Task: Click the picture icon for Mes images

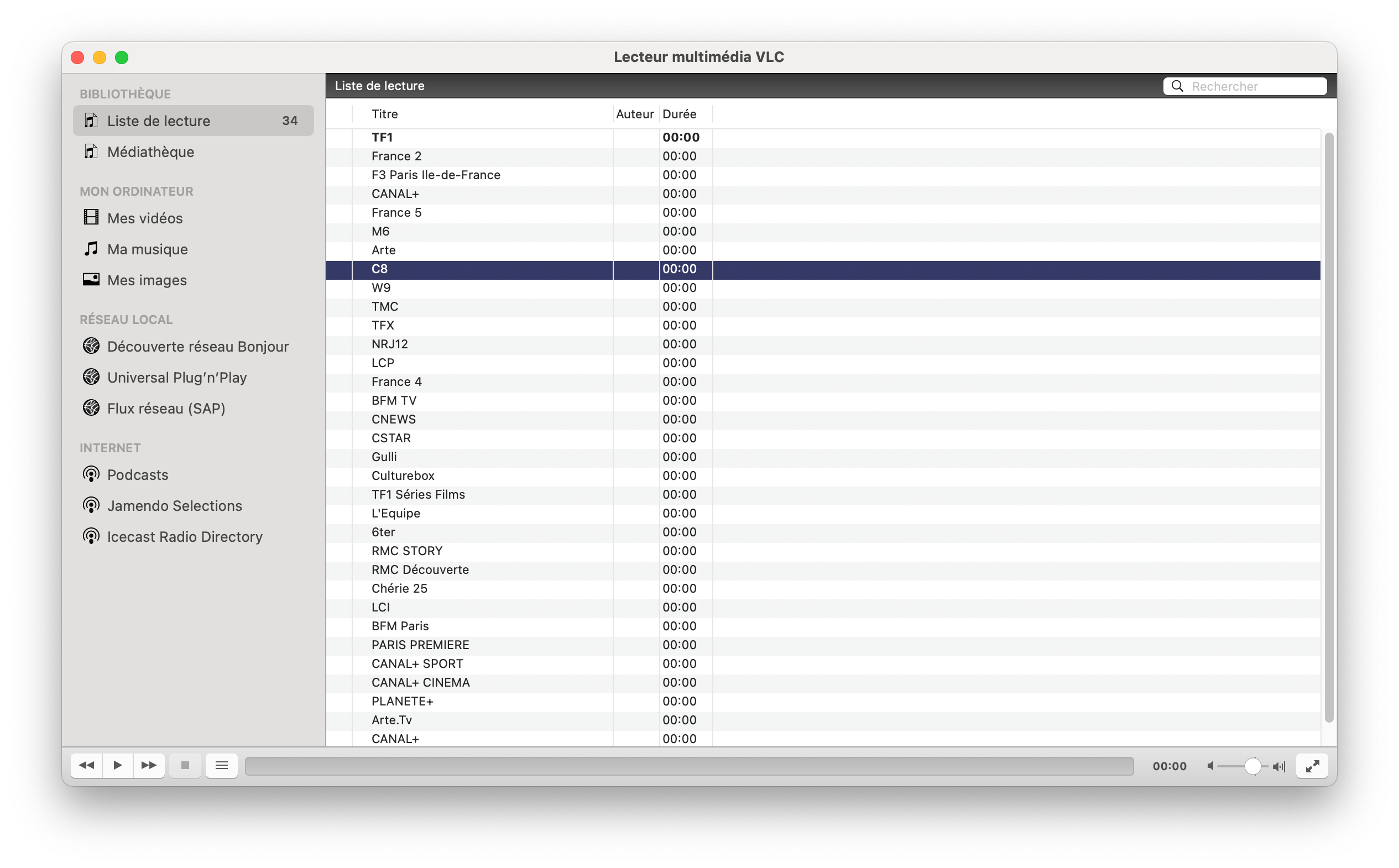Action: pyautogui.click(x=91, y=279)
